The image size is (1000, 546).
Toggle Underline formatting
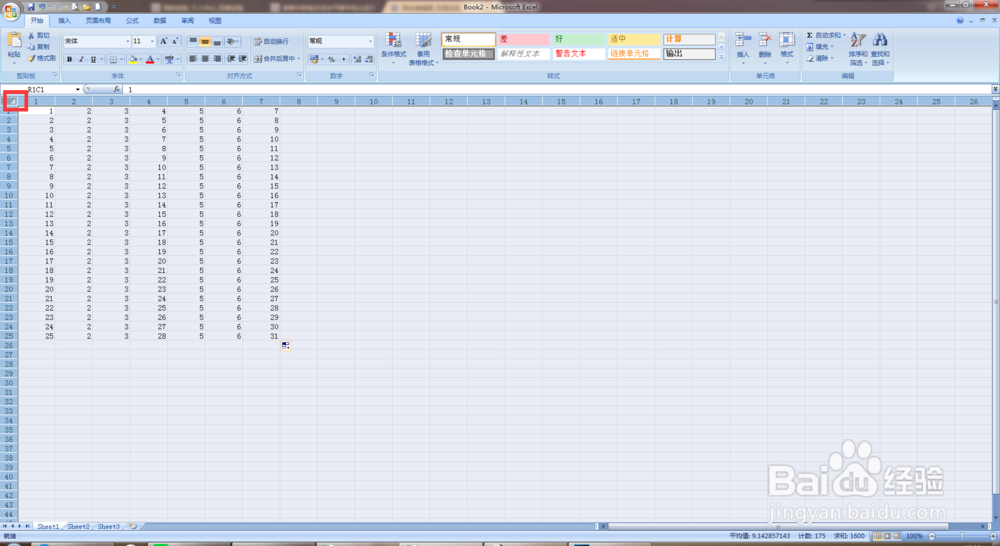coord(93,59)
